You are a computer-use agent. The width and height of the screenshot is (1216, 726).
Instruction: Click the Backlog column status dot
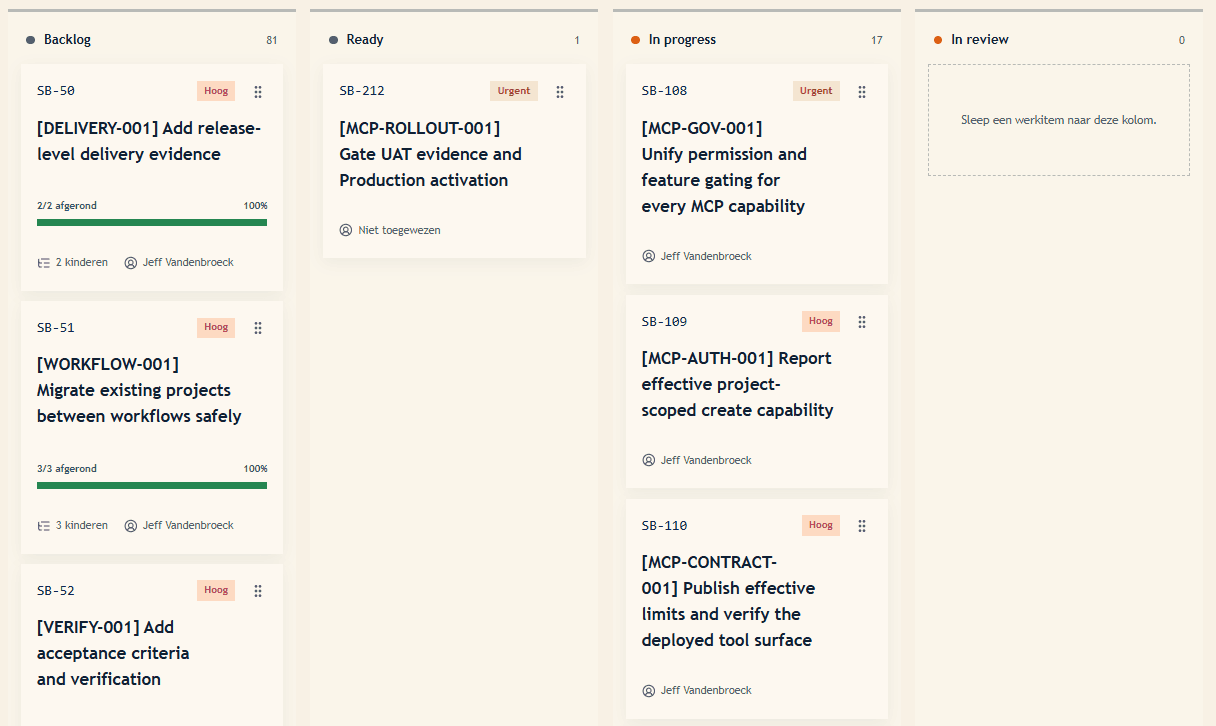point(31,40)
